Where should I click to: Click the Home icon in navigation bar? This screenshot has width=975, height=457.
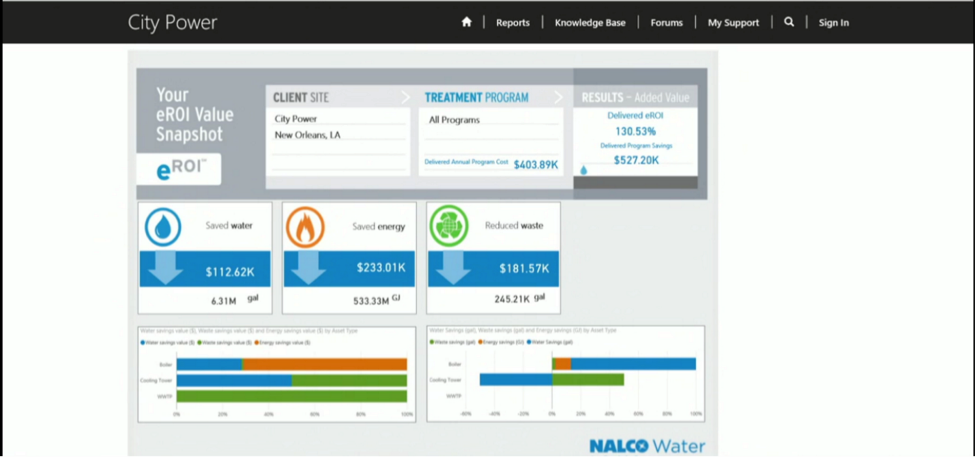pos(466,22)
